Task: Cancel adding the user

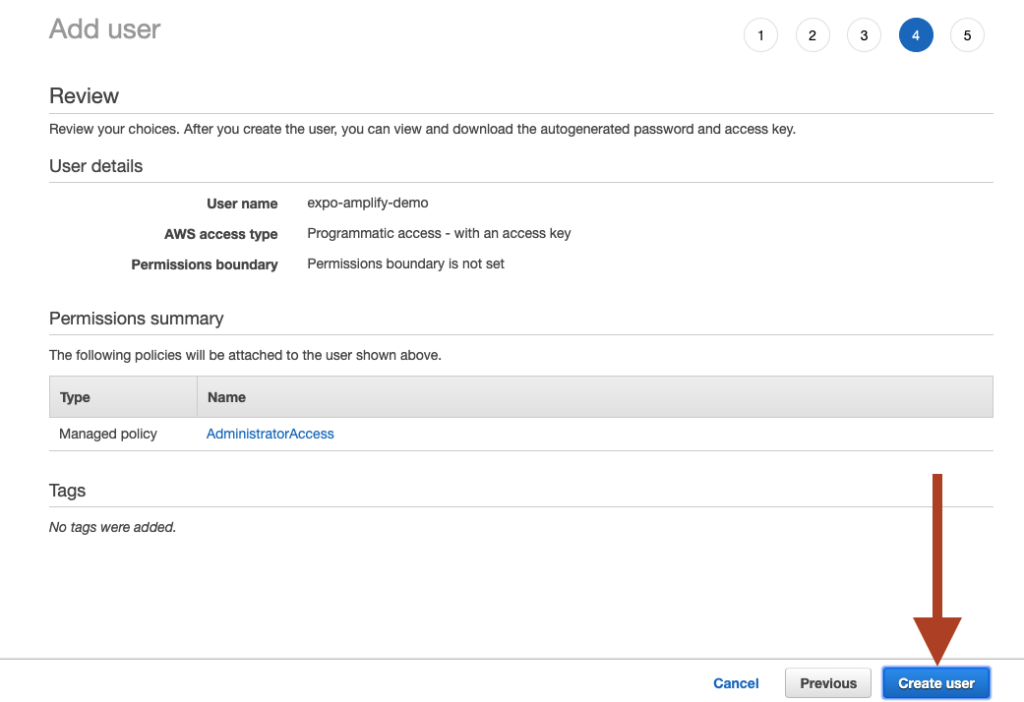Action: coord(735,683)
